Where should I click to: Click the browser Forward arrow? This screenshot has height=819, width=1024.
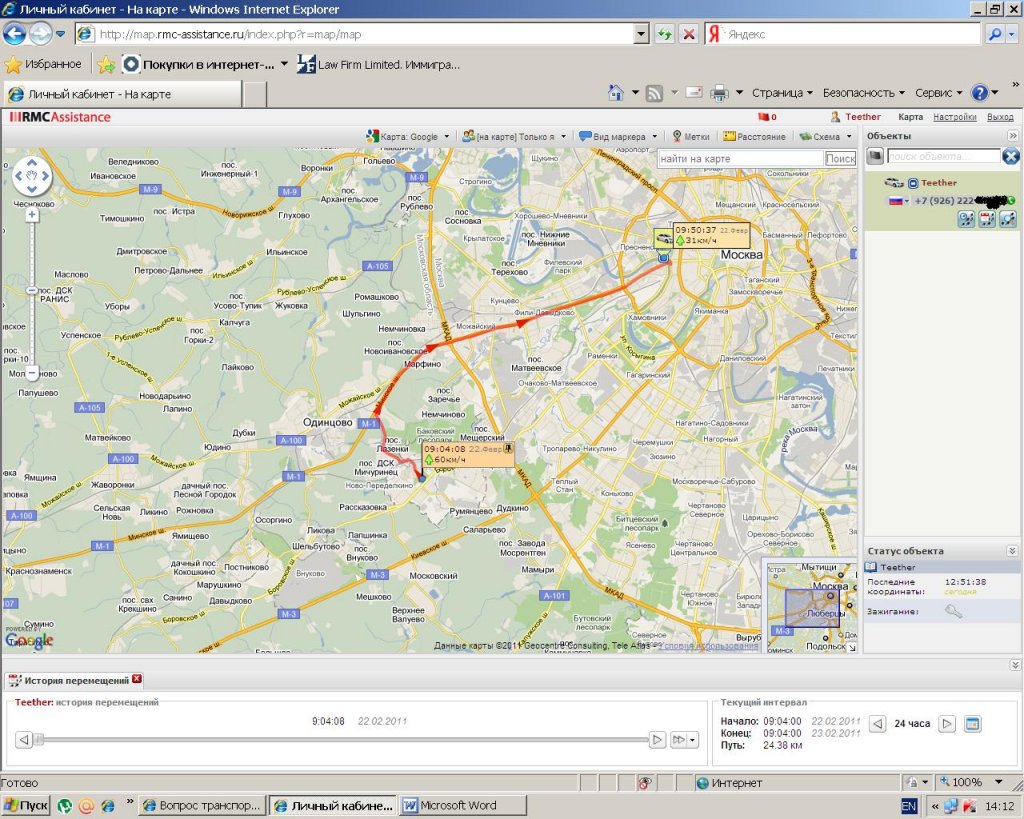coord(40,33)
